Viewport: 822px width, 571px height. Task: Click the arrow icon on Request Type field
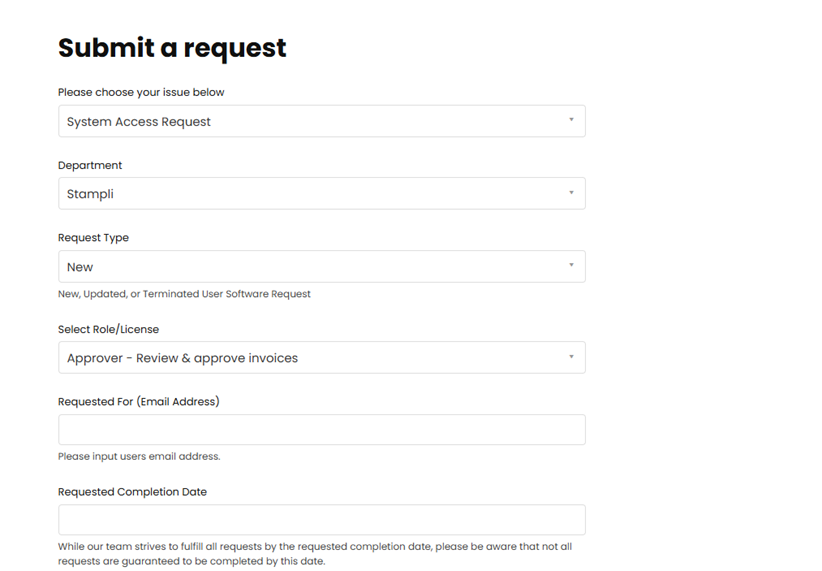pyautogui.click(x=571, y=265)
